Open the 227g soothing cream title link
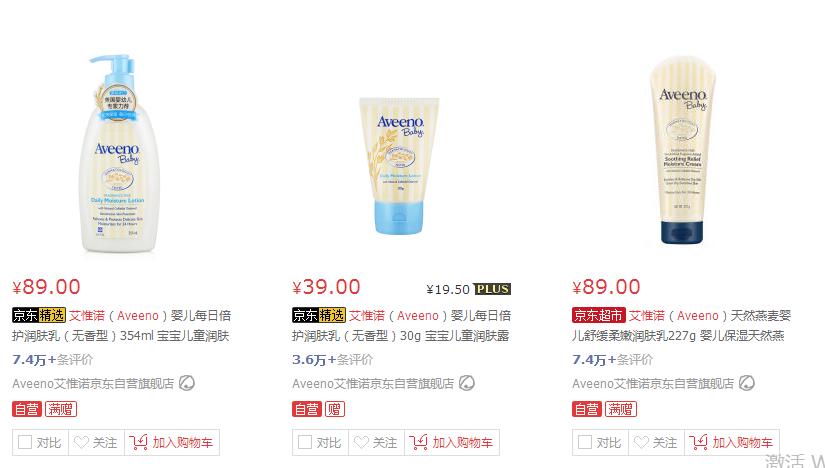Screen dimensions: 825x468 pyautogui.click(x=681, y=325)
